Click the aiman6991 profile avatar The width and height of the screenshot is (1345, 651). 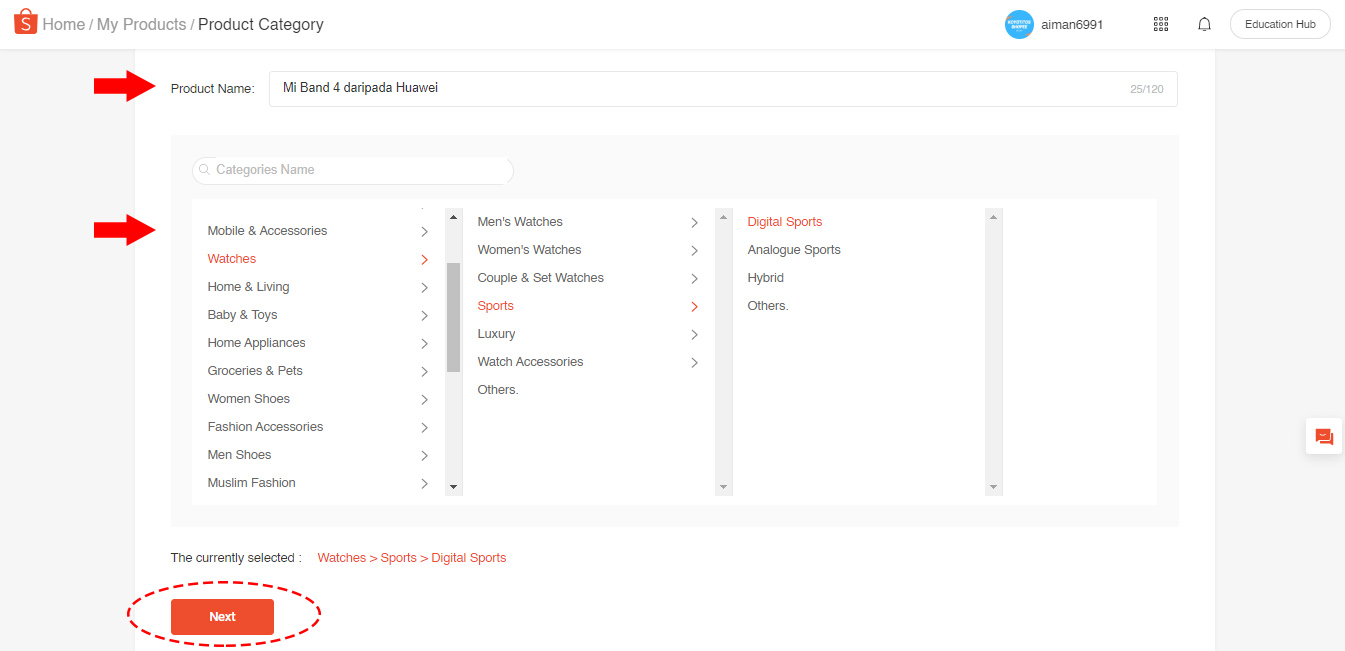click(1019, 24)
